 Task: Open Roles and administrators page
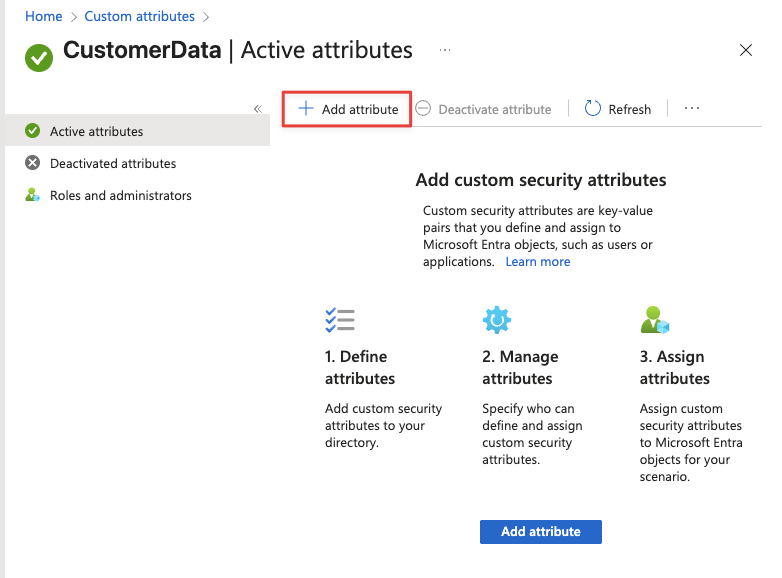pyautogui.click(x=120, y=195)
